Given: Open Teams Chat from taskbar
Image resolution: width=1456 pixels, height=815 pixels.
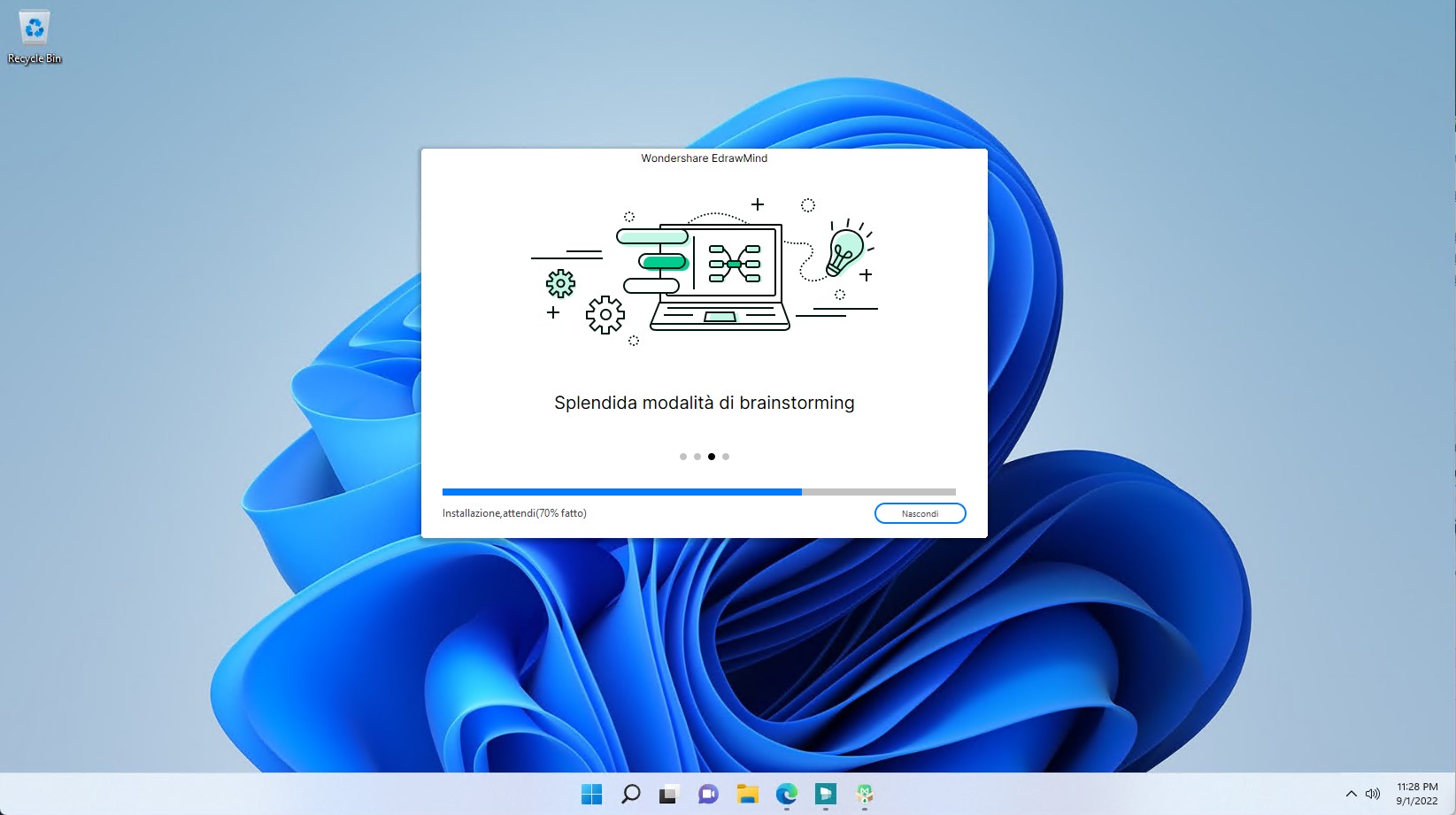Looking at the screenshot, I should click(708, 794).
